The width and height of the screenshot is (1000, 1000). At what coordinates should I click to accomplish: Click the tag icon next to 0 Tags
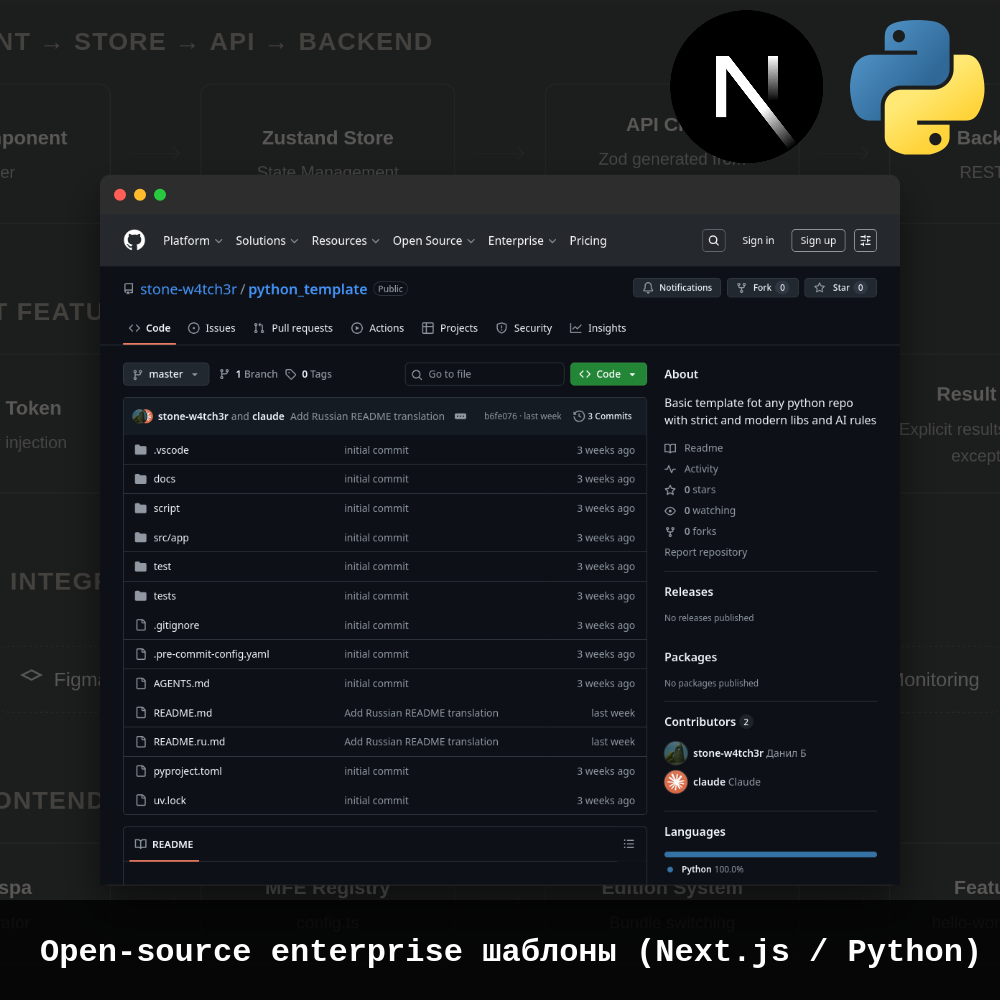(x=291, y=374)
